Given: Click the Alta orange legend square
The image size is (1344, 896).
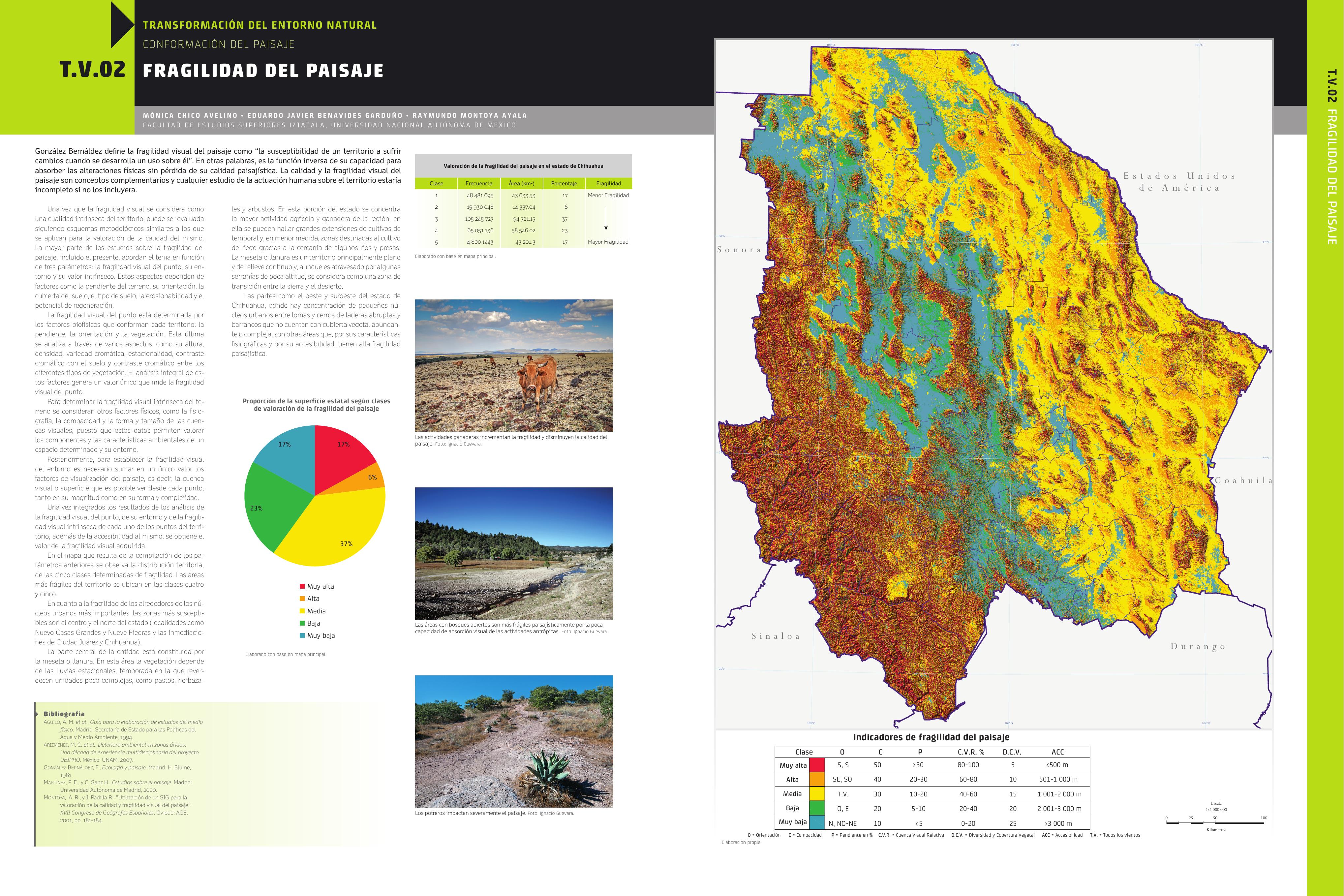Looking at the screenshot, I should coord(302,598).
